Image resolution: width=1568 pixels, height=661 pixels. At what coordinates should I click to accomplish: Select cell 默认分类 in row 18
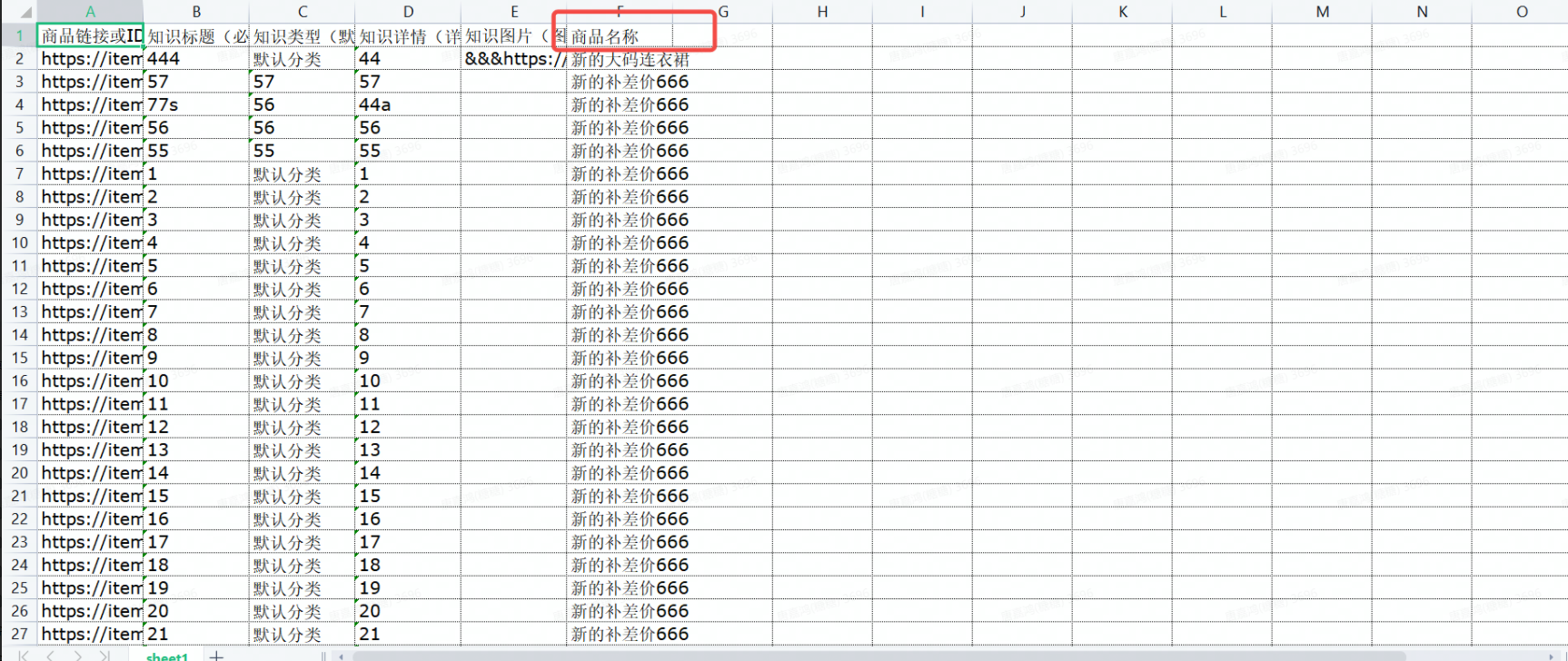click(x=303, y=427)
